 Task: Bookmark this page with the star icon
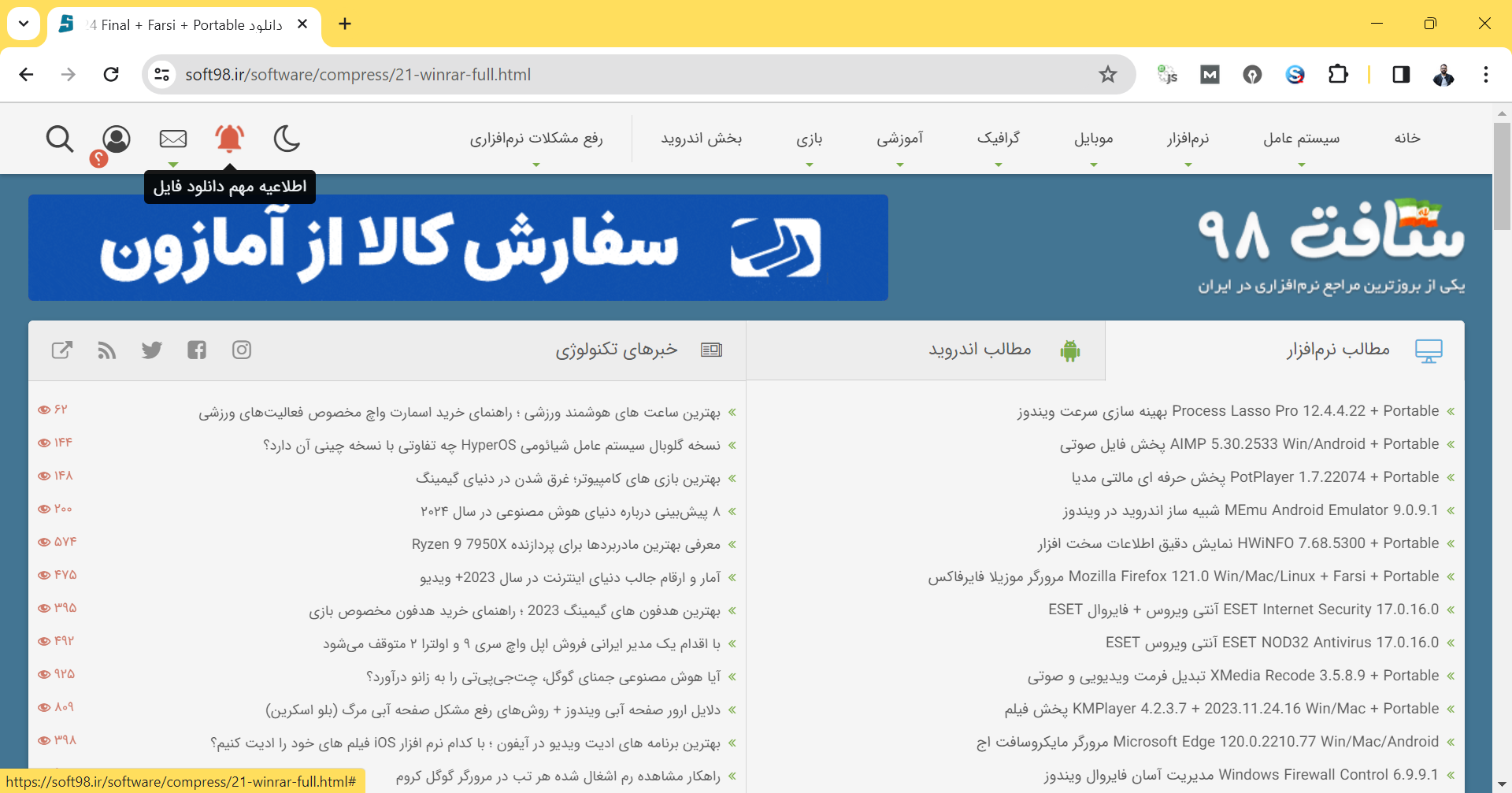pos(1108,75)
